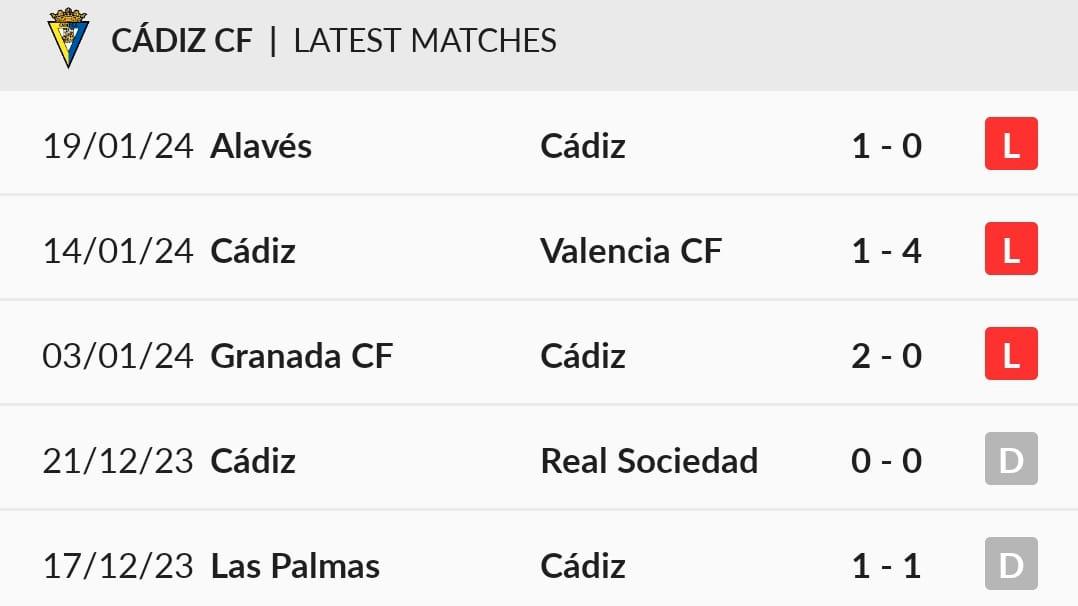This screenshot has height=606, width=1078.
Task: Open Valencia CF team name link
Action: click(631, 250)
